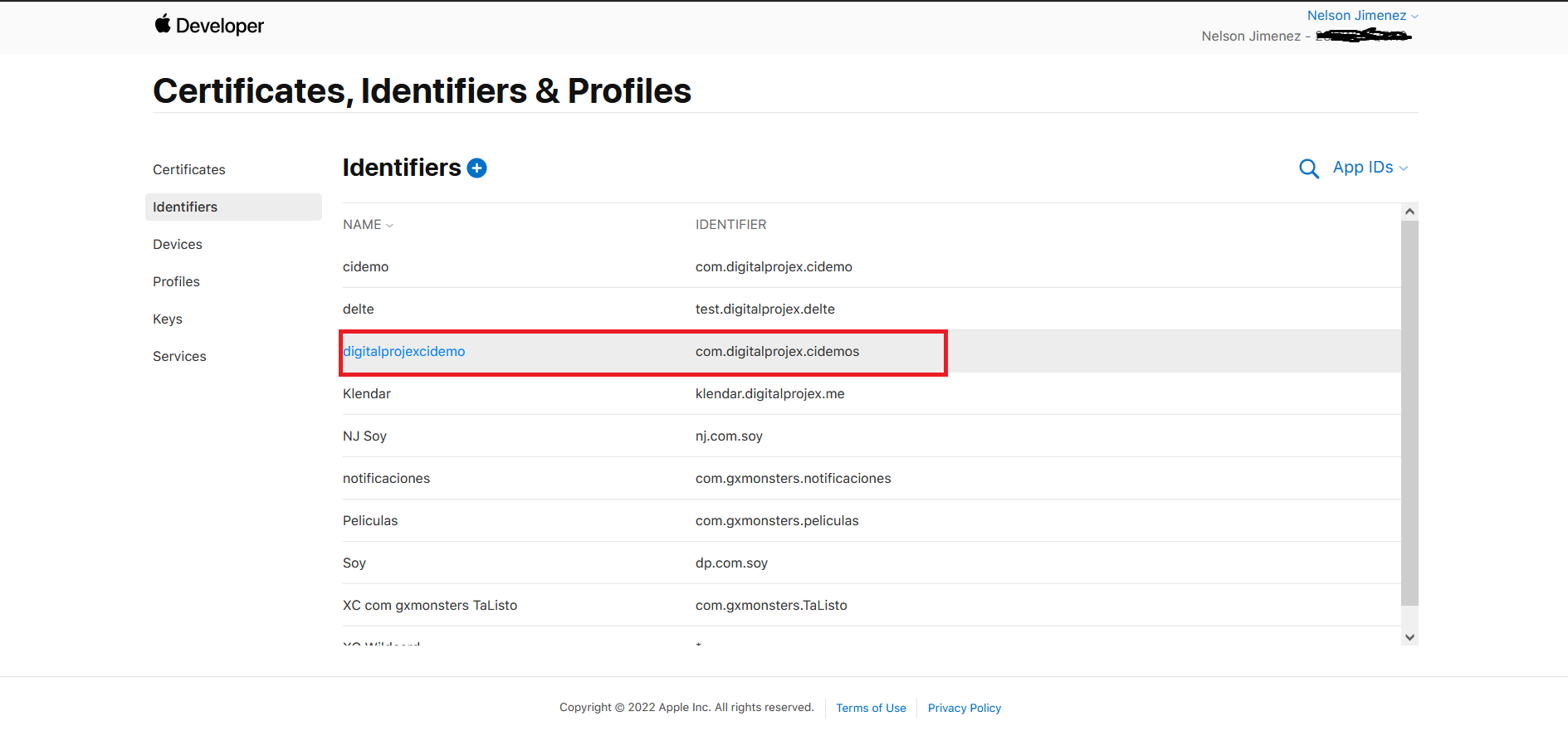Click the magnifying glass search icon

point(1308,168)
